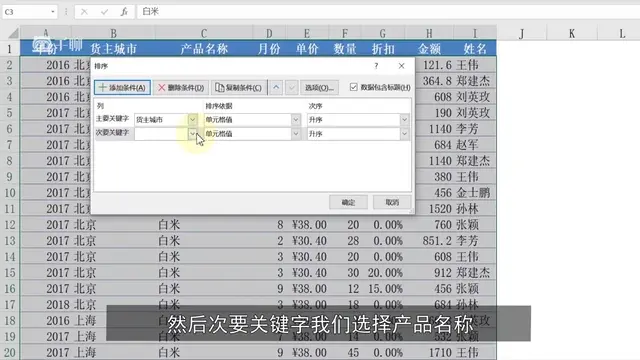Click cell 1710 in row 20
This screenshot has height=360, width=640.
click(429, 352)
